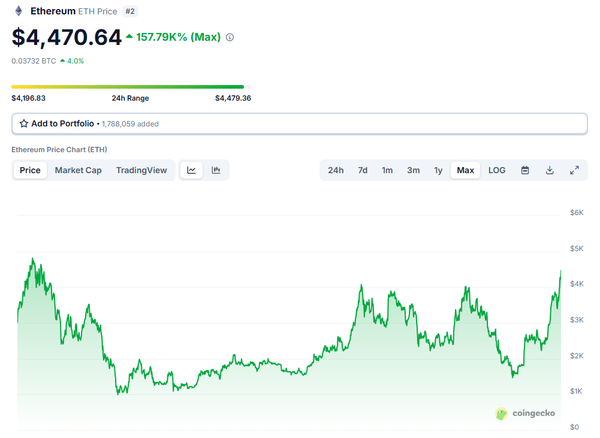Click the Ethereum diamond logo icon
Image resolution: width=600 pixels, height=438 pixels.
point(18,11)
